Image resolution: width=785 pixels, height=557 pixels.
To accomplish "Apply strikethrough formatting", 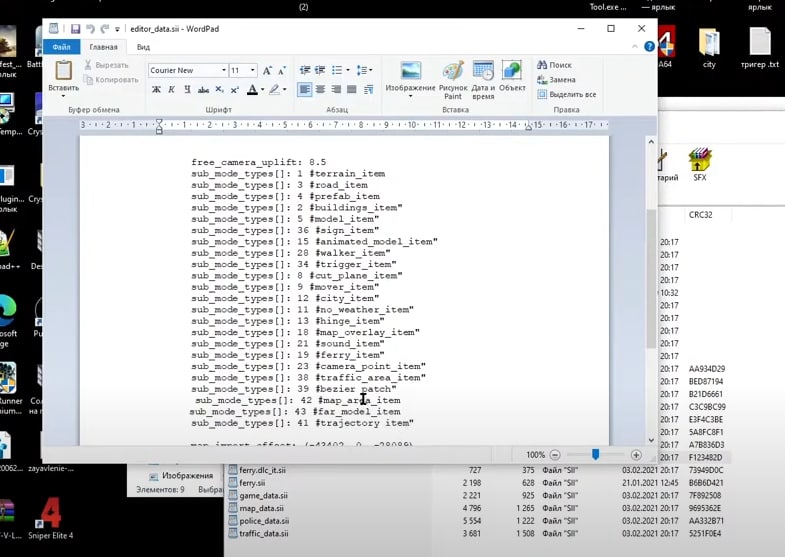I will (x=203, y=90).
